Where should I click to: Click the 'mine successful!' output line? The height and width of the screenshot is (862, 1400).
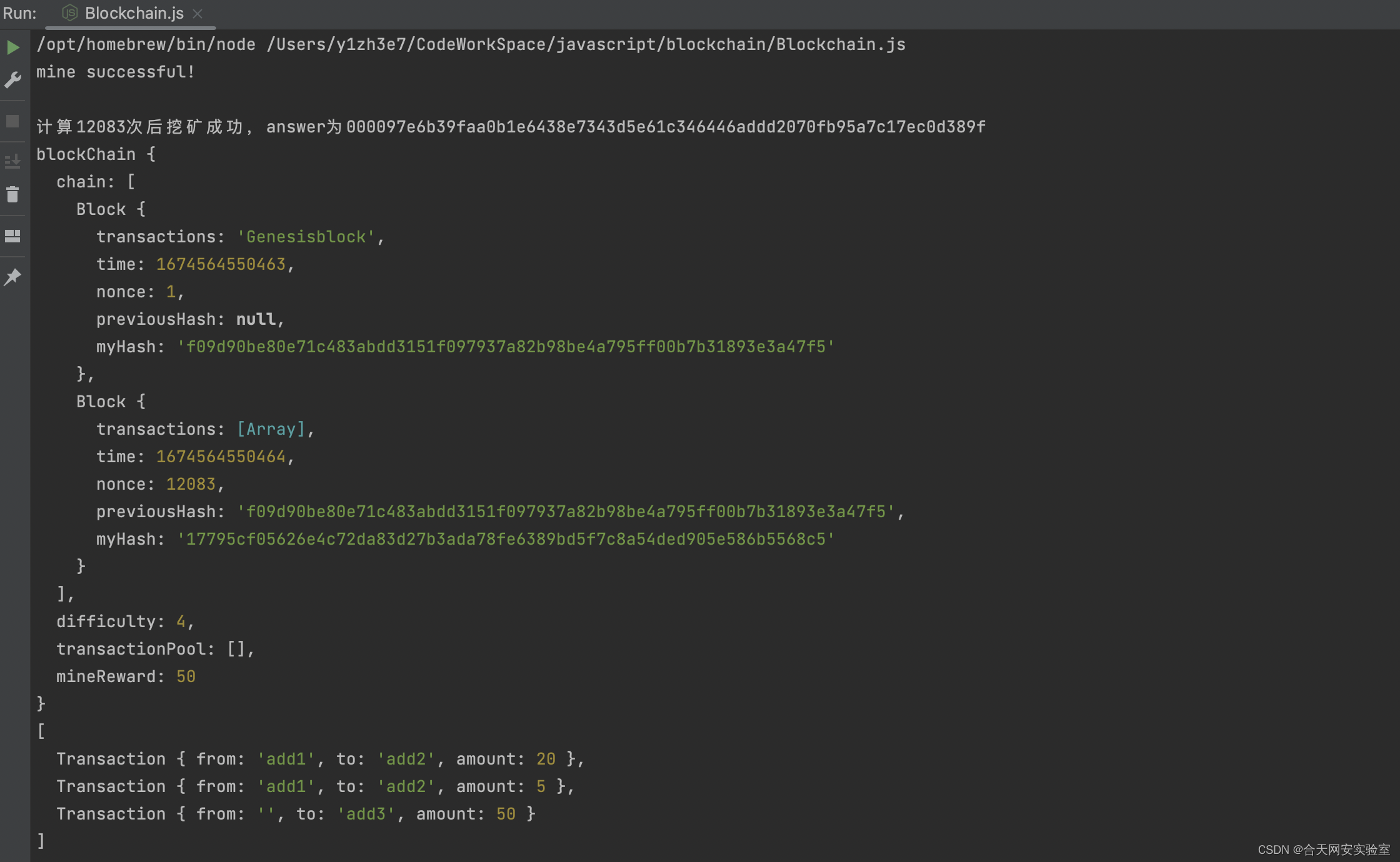tap(116, 72)
